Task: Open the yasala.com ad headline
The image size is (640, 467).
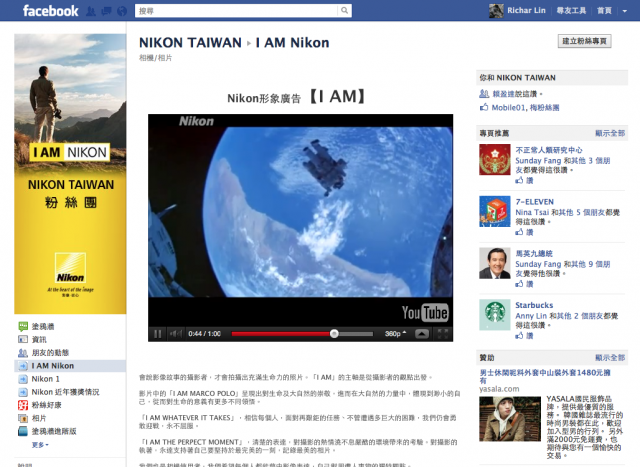Action: pos(545,376)
